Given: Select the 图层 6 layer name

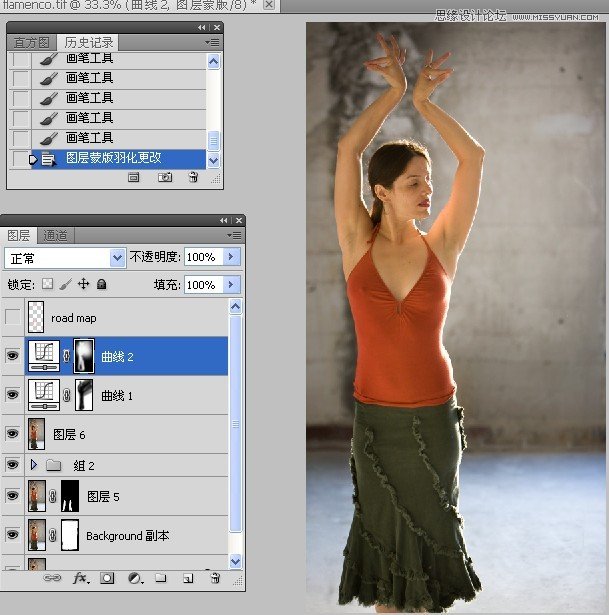Looking at the screenshot, I should 69,434.
